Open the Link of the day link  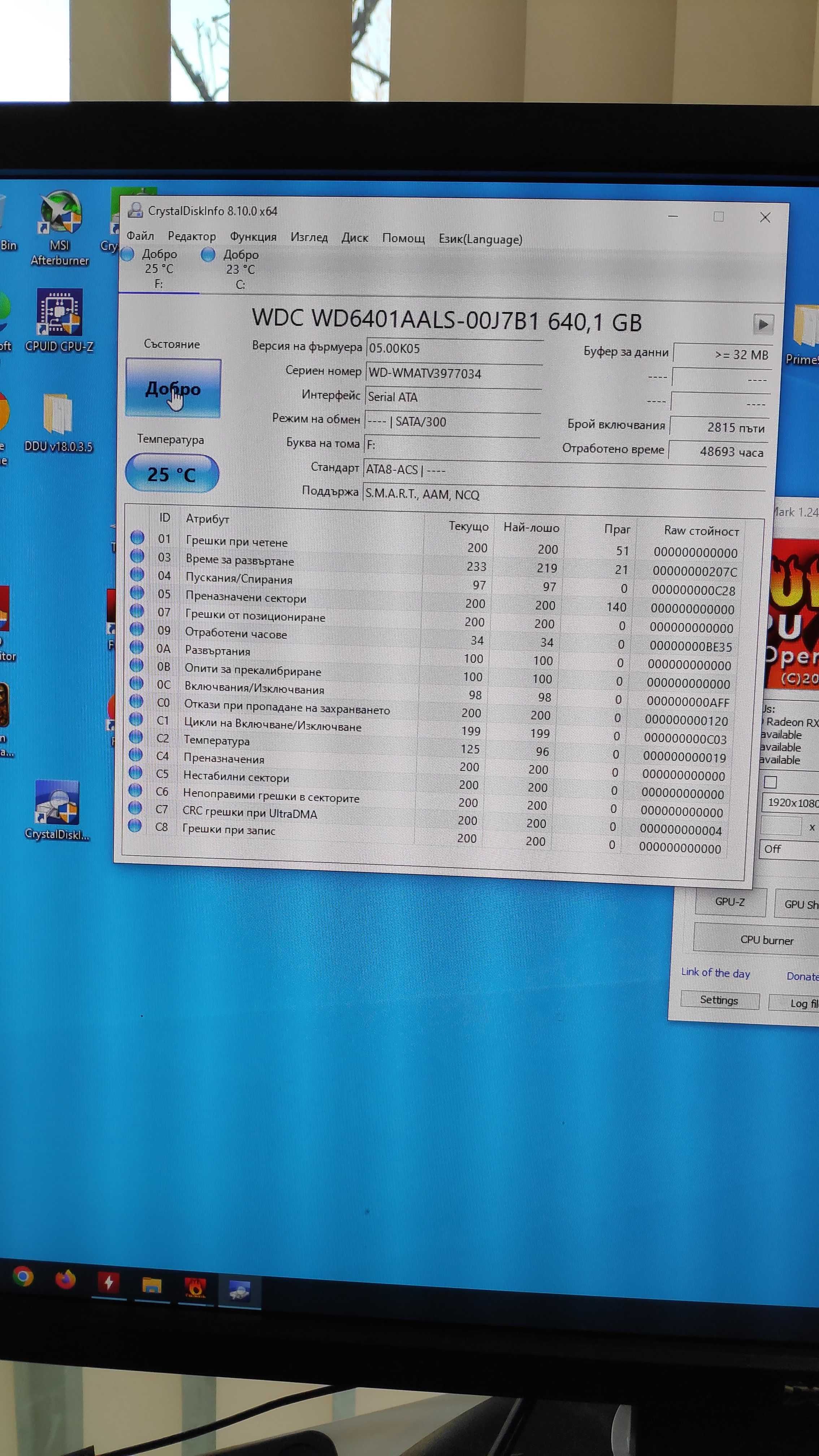pos(715,973)
